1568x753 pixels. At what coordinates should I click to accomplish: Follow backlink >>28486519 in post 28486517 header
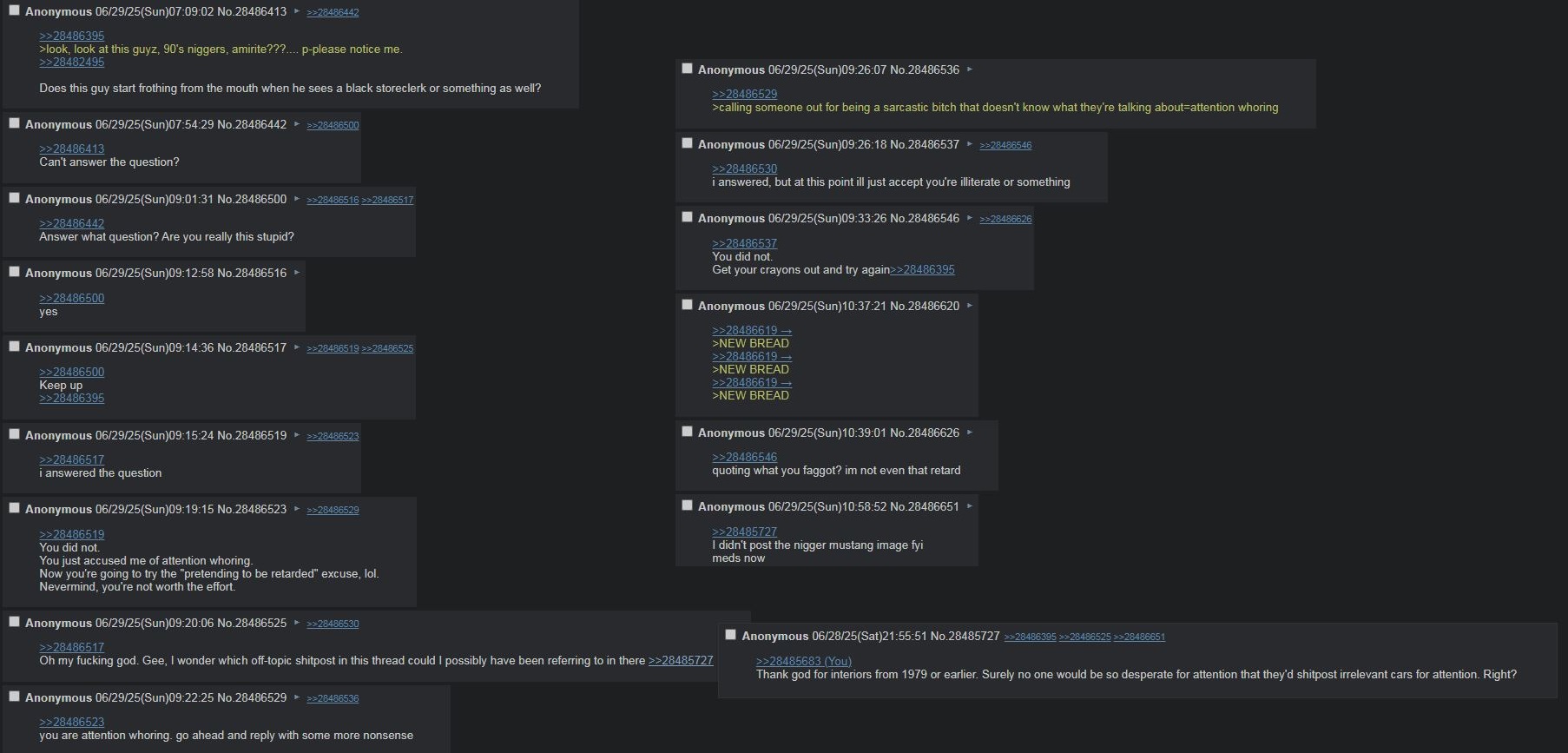(x=333, y=348)
